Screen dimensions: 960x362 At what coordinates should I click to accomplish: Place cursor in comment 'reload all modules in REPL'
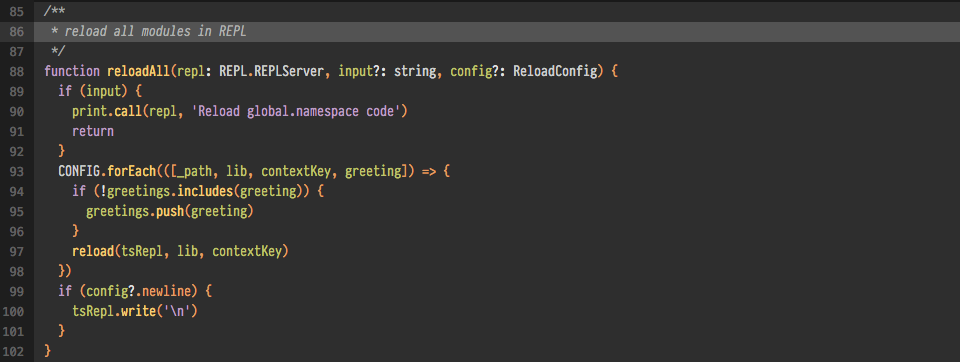coord(155,31)
